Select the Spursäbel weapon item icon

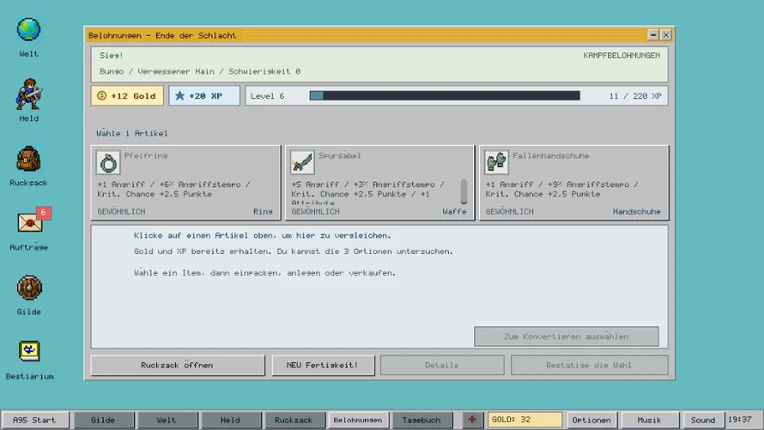click(x=302, y=162)
